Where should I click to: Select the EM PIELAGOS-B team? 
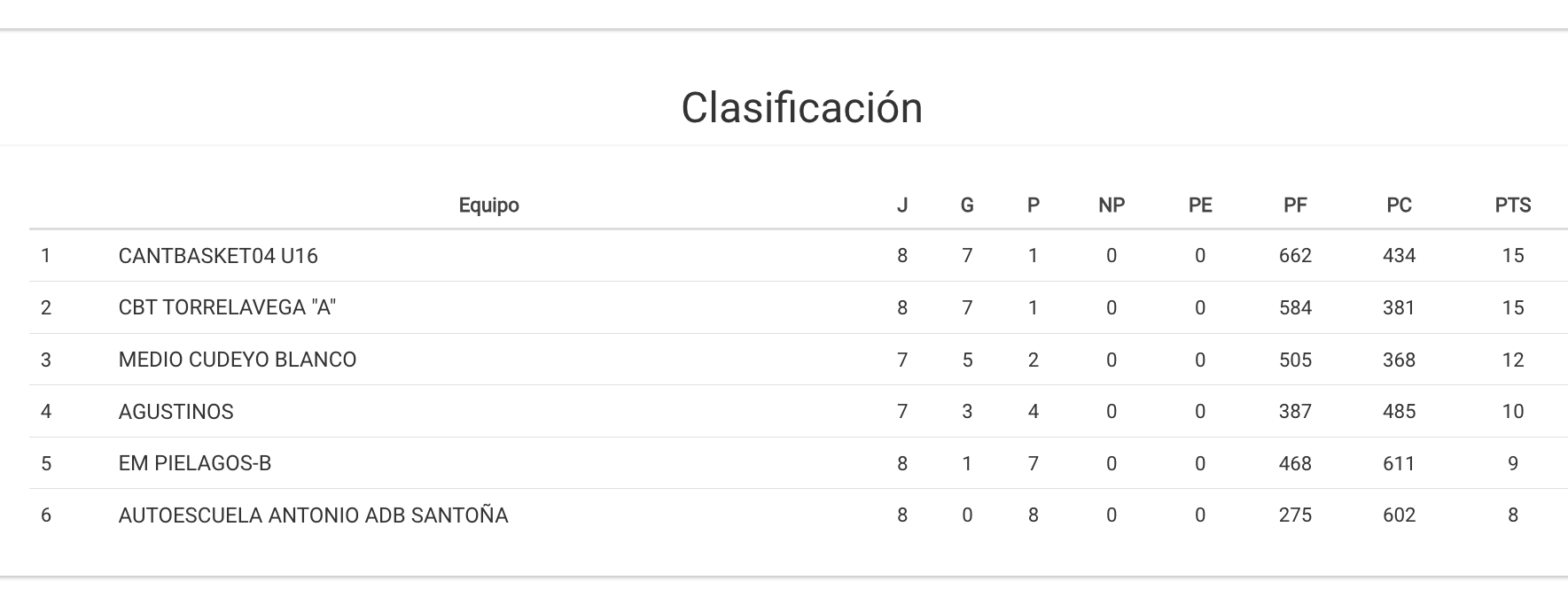coord(195,463)
